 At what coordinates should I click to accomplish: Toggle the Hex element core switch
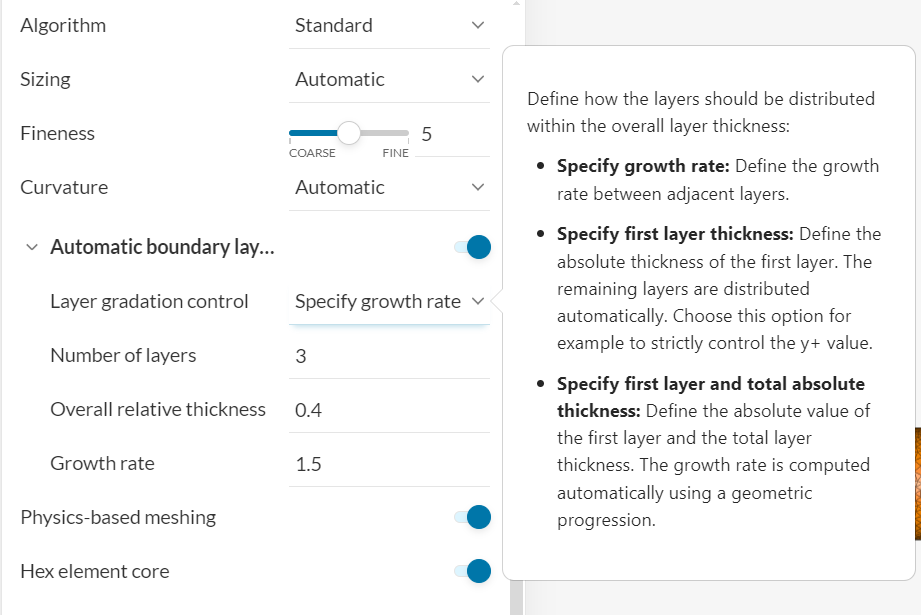tap(472, 571)
